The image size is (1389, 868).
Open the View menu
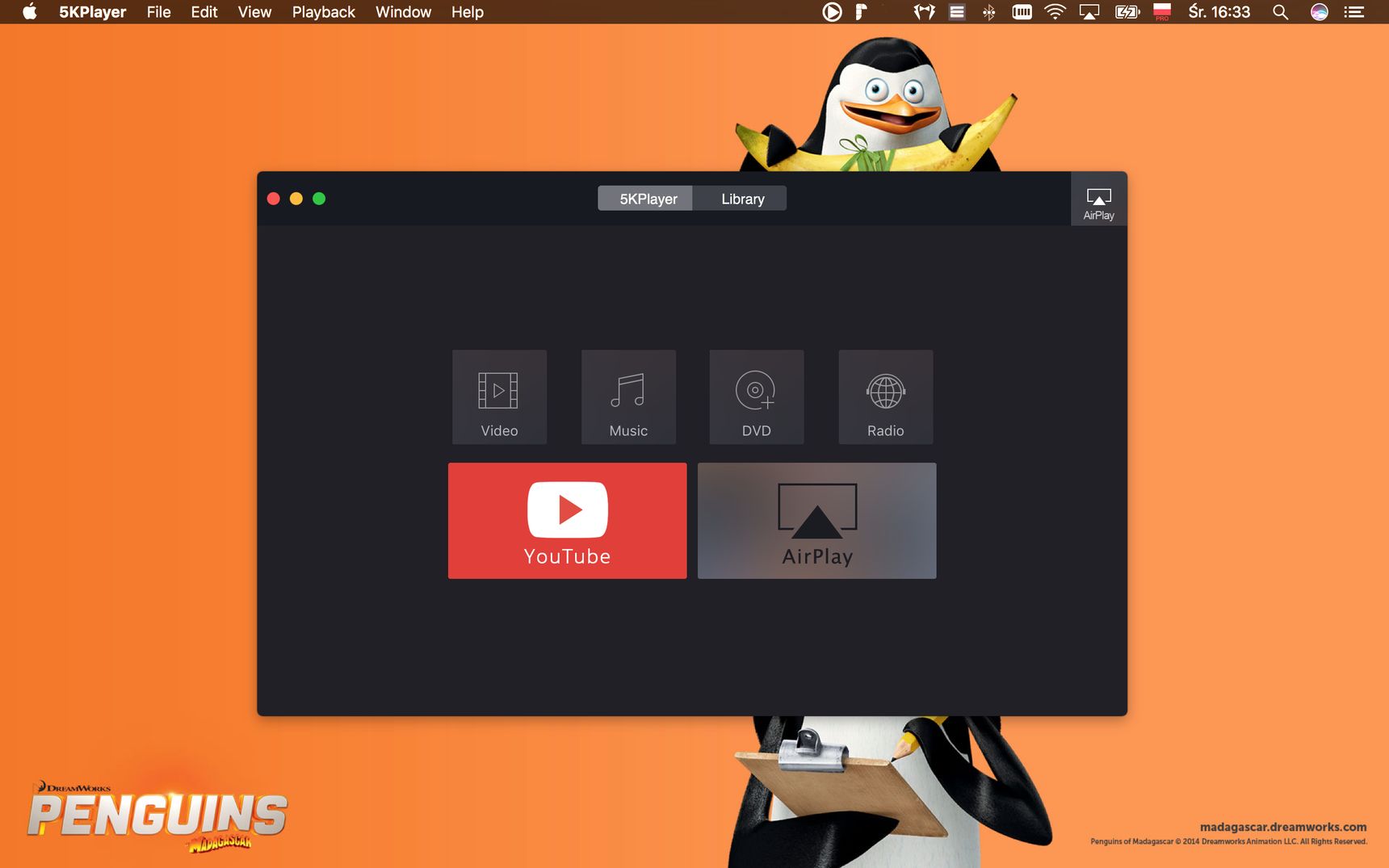point(254,12)
